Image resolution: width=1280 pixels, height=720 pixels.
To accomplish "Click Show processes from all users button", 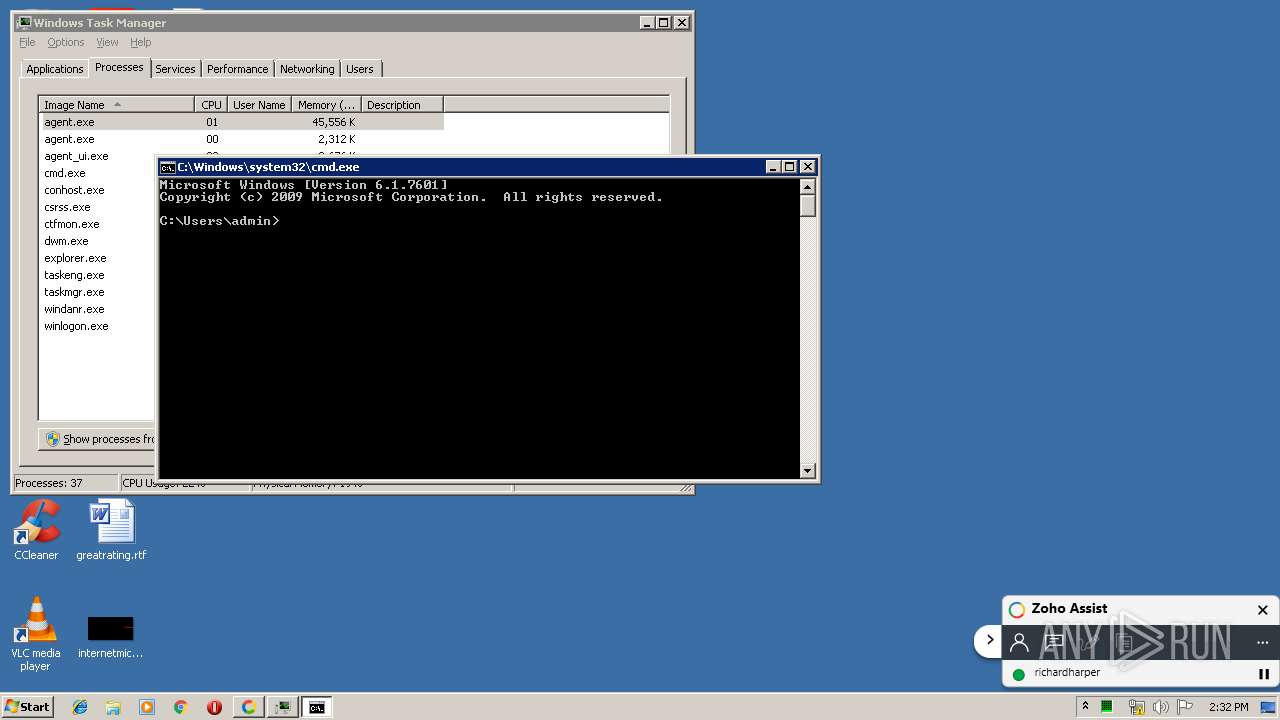I will 98,439.
